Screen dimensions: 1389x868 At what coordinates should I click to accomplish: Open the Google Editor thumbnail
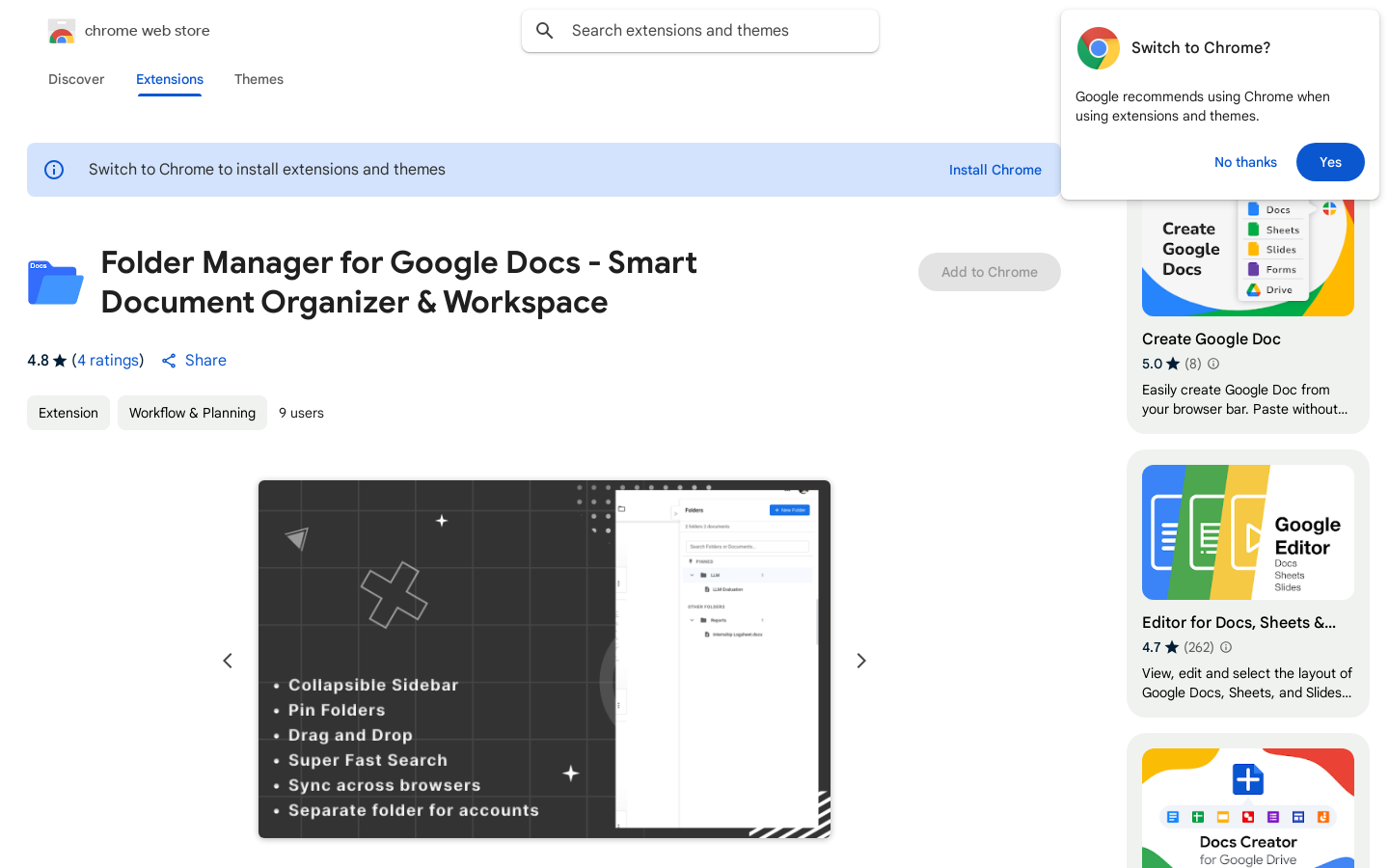(1248, 532)
